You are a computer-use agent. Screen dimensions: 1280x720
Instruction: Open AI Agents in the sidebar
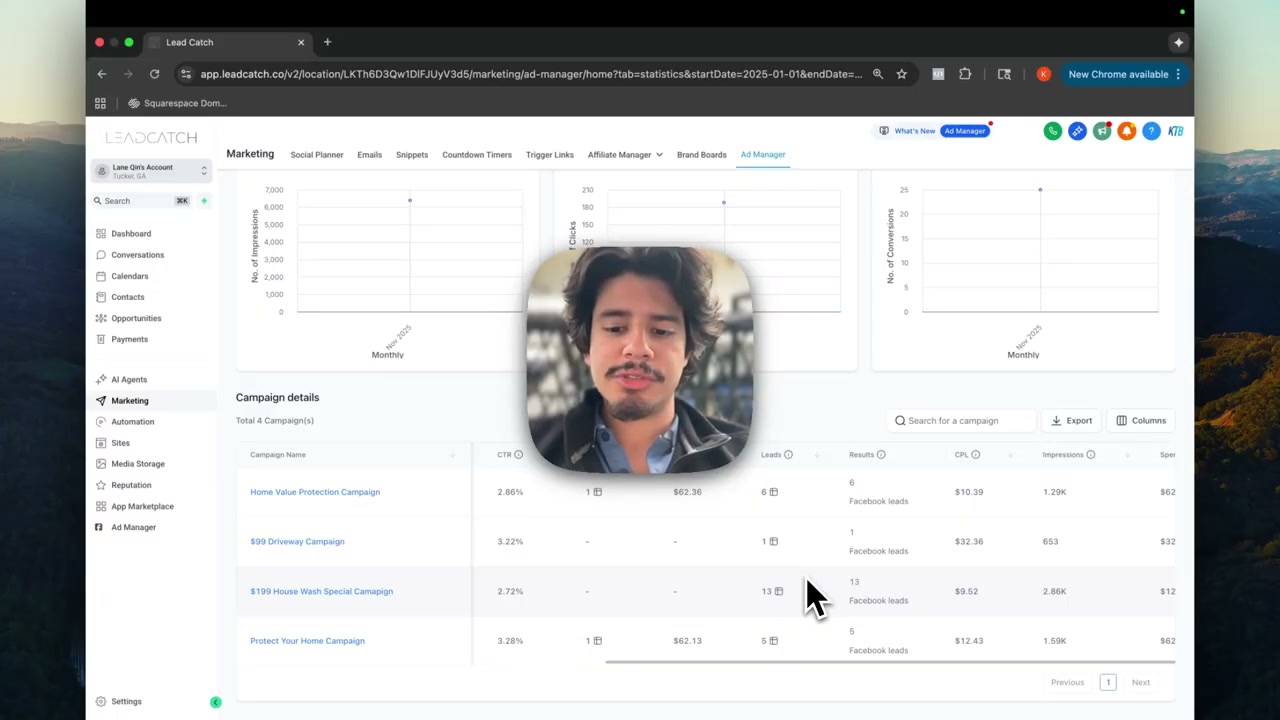(129, 380)
